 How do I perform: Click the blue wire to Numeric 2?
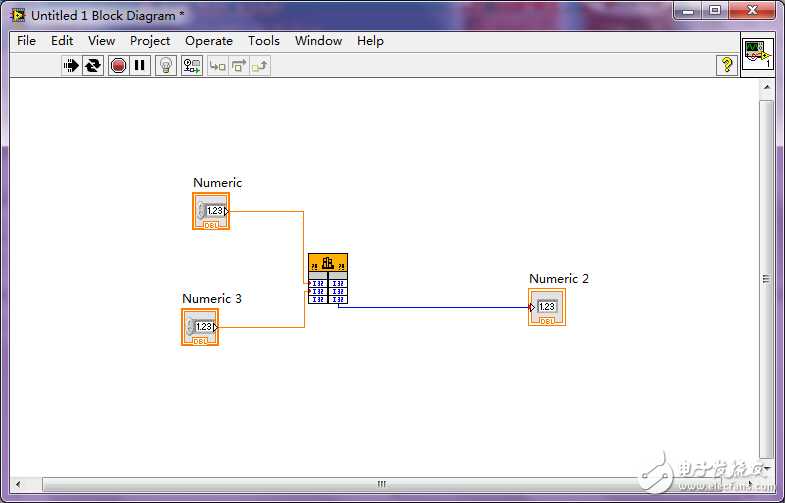(434, 307)
